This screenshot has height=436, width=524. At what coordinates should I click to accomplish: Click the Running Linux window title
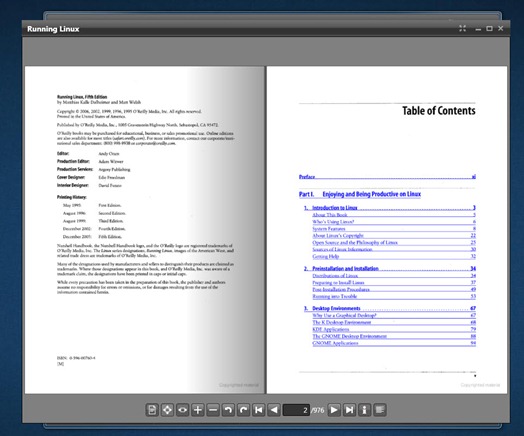(53, 29)
